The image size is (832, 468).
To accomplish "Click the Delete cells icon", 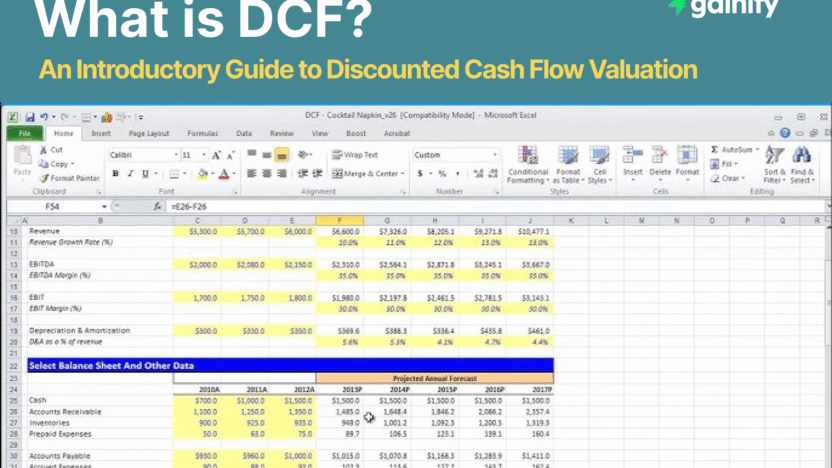I will tap(660, 155).
